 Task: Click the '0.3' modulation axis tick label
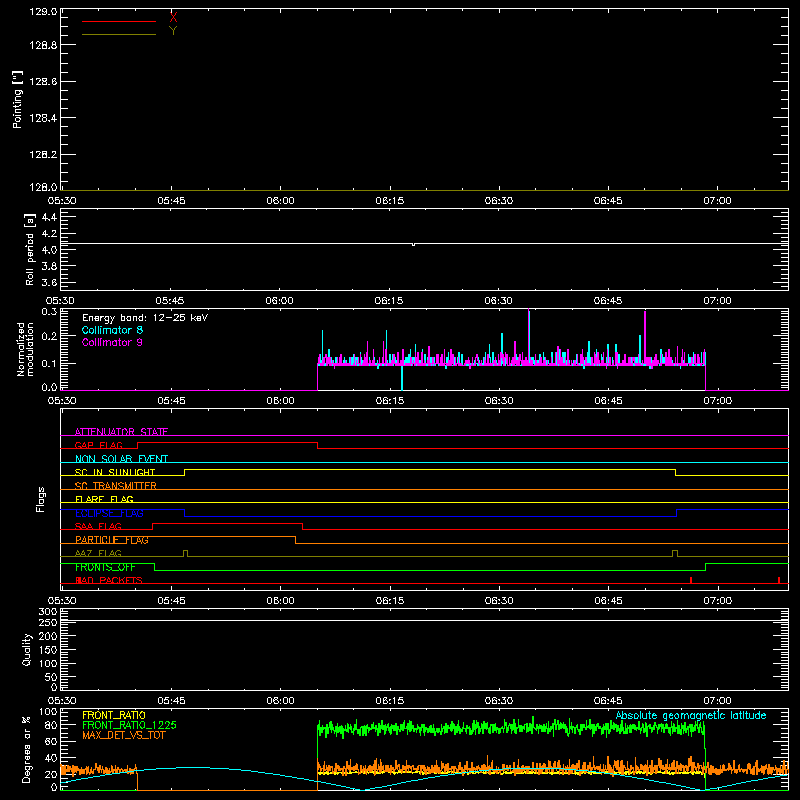[49, 311]
